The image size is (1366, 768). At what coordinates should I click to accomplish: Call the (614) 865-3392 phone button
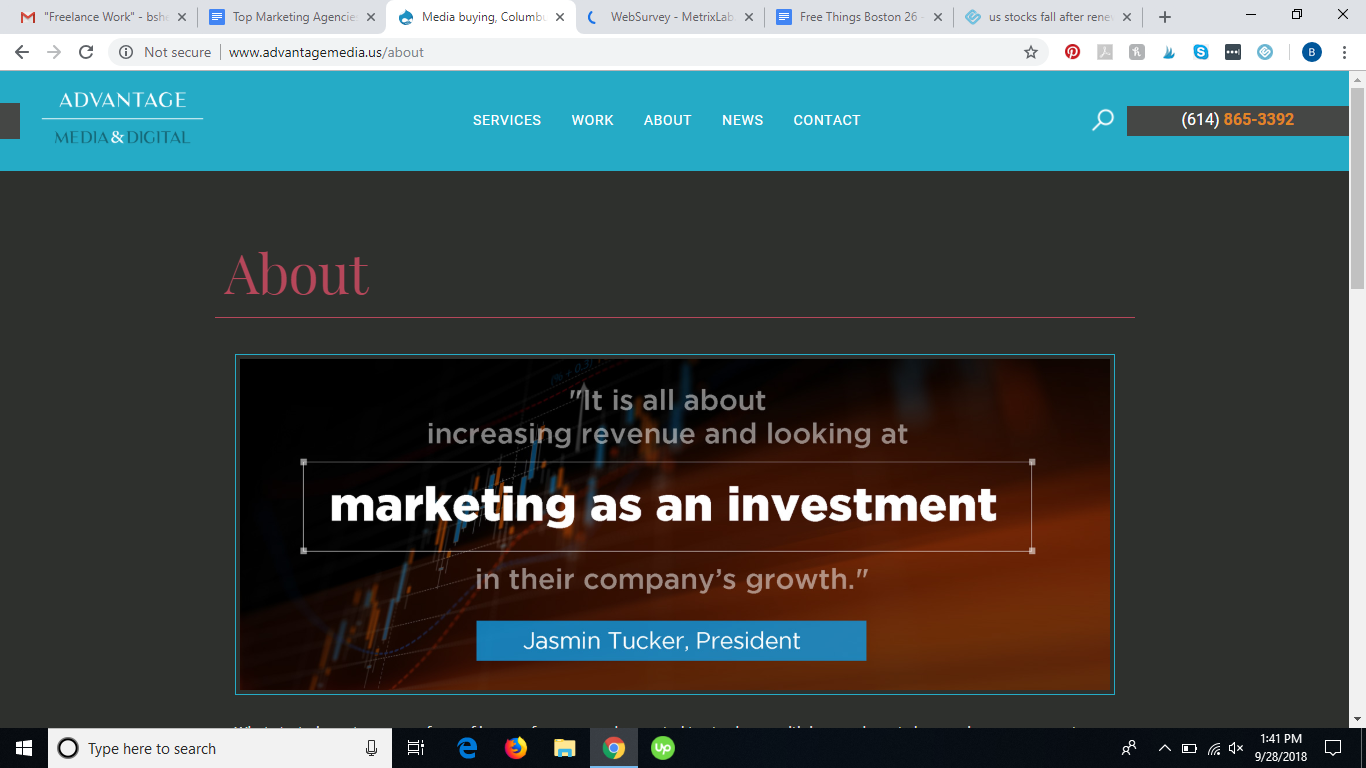click(x=1238, y=120)
